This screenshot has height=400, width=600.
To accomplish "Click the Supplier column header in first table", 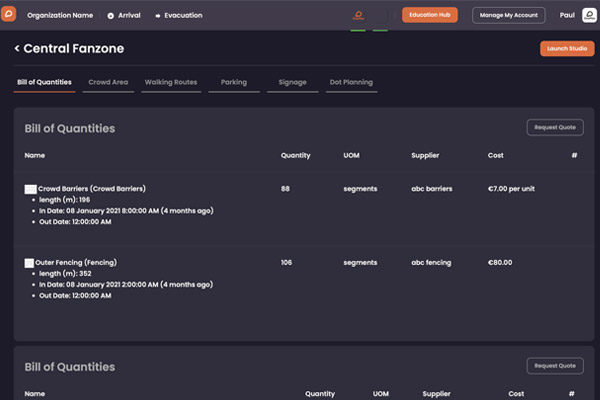I will point(425,155).
